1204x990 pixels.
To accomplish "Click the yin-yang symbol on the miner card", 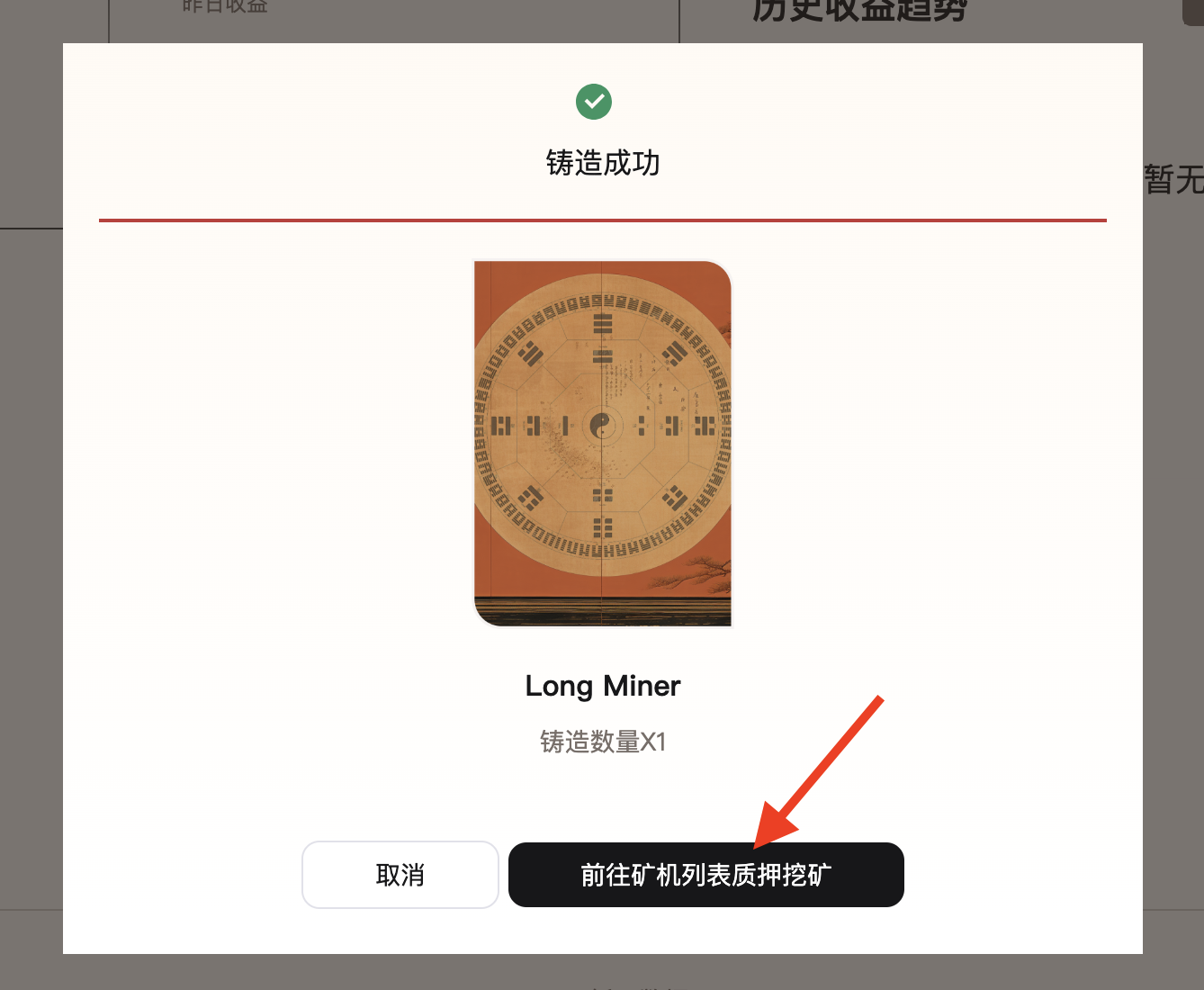I will click(x=602, y=425).
